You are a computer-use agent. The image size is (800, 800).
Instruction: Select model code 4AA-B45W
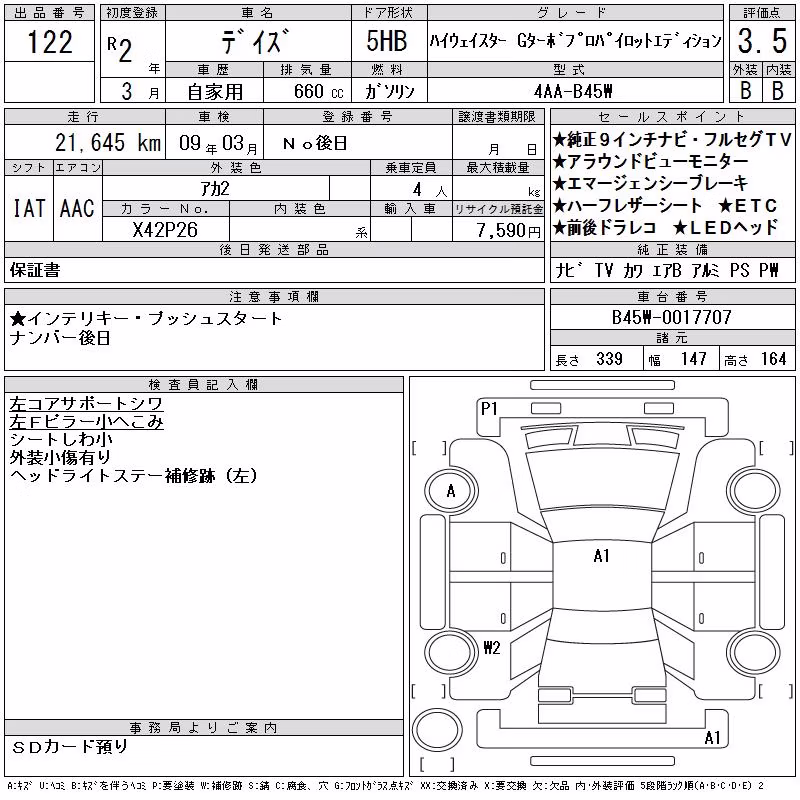tap(573, 91)
